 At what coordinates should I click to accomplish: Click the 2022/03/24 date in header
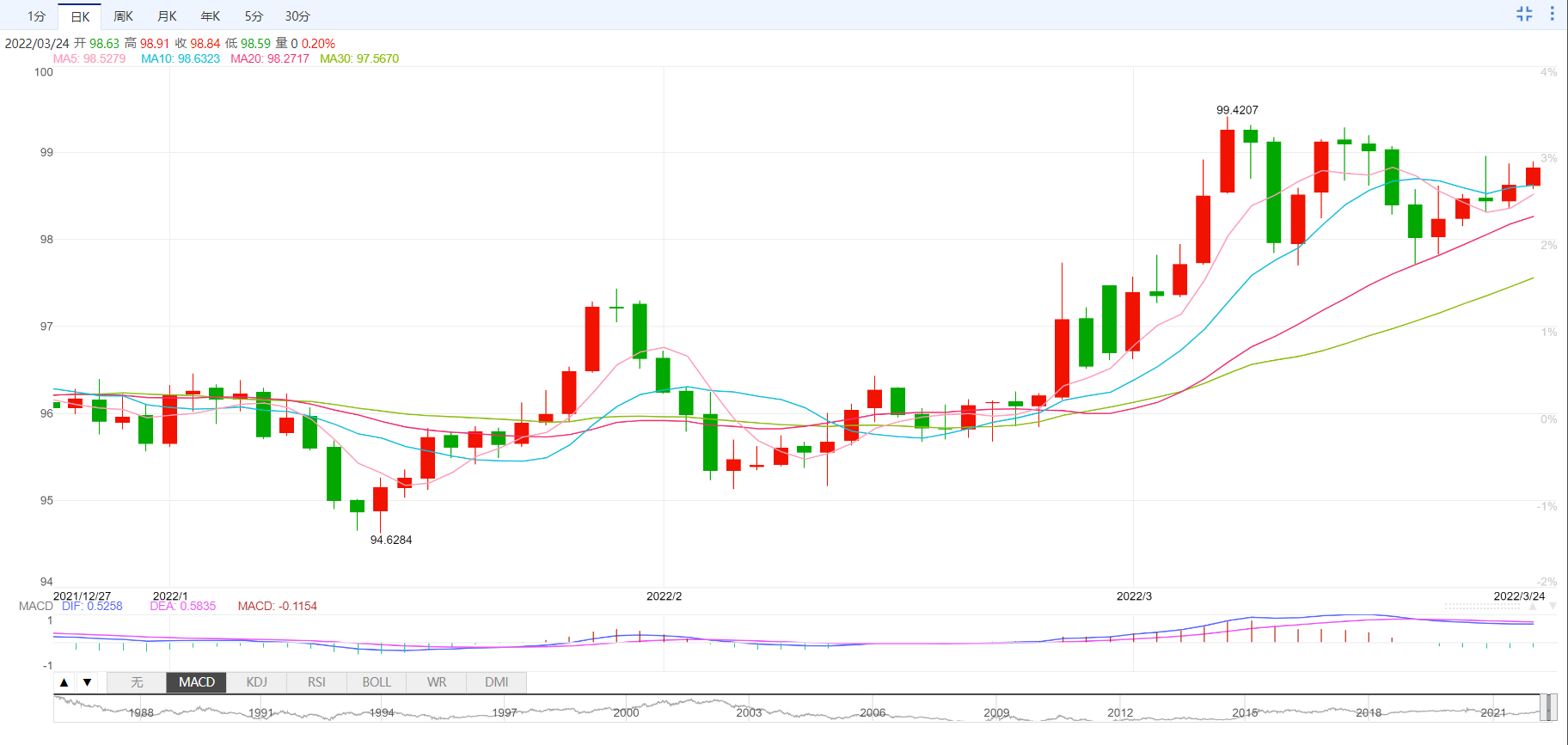37,43
